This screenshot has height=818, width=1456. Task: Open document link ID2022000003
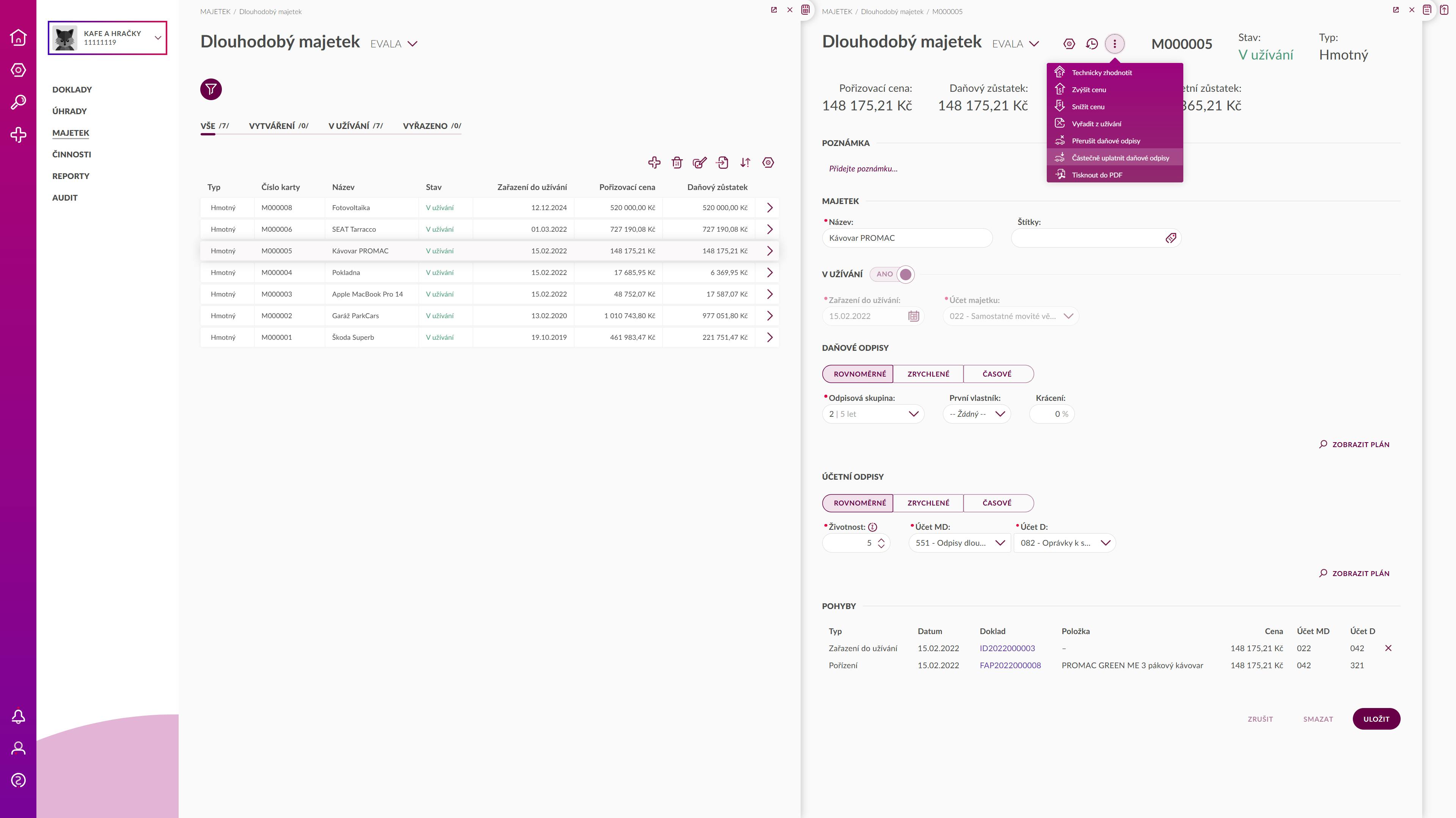pos(1007,648)
